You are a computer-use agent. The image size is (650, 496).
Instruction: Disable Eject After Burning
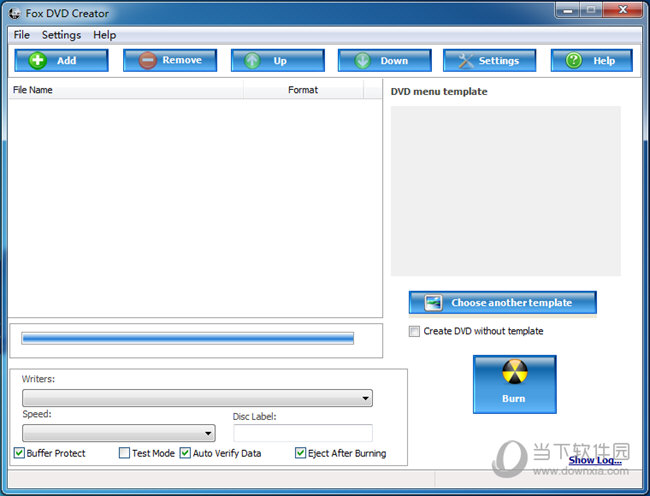(x=300, y=453)
